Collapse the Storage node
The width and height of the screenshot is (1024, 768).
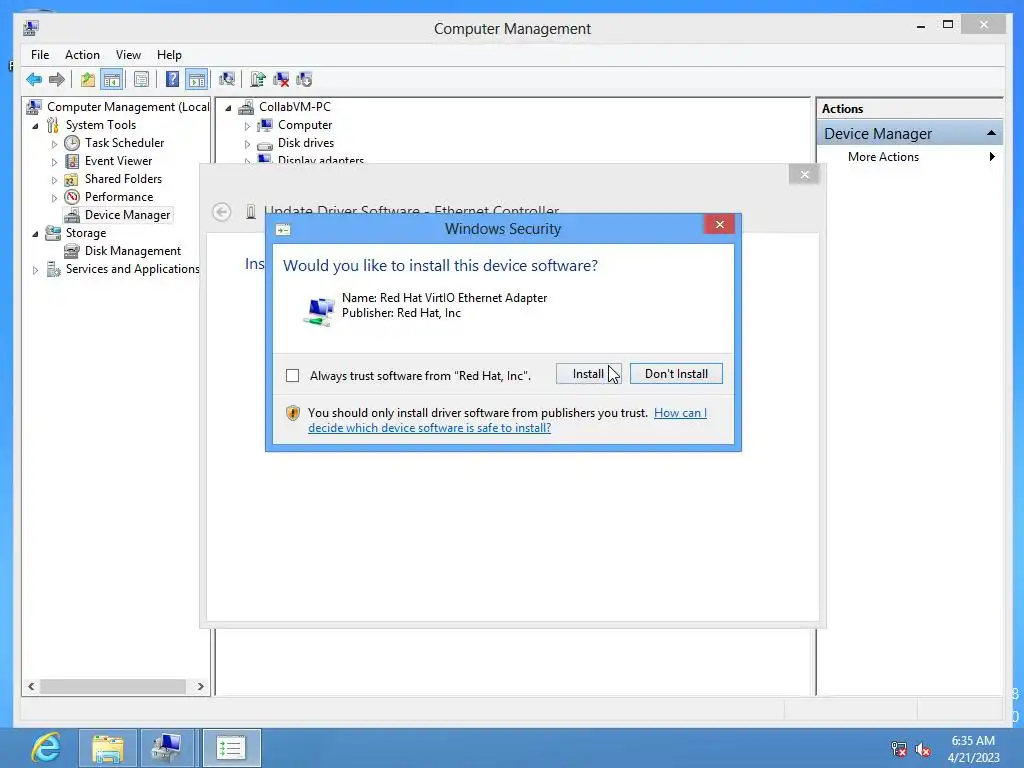35,234
